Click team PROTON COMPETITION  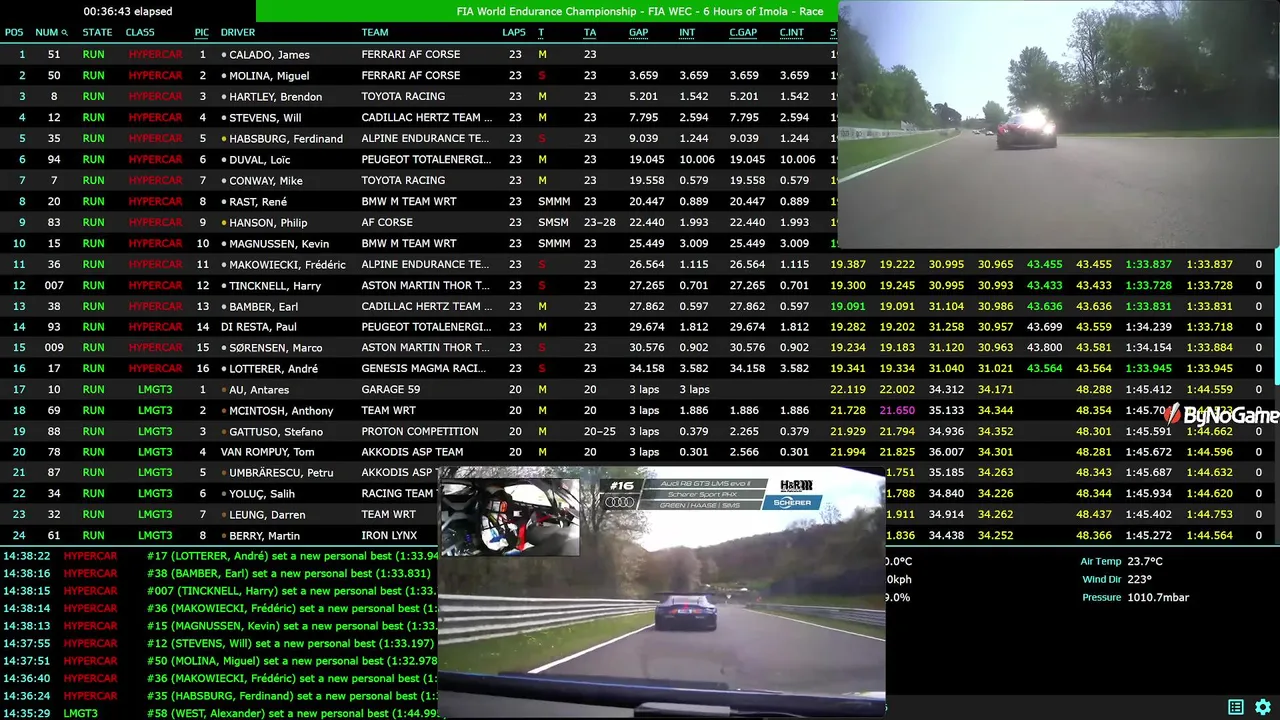420,432
